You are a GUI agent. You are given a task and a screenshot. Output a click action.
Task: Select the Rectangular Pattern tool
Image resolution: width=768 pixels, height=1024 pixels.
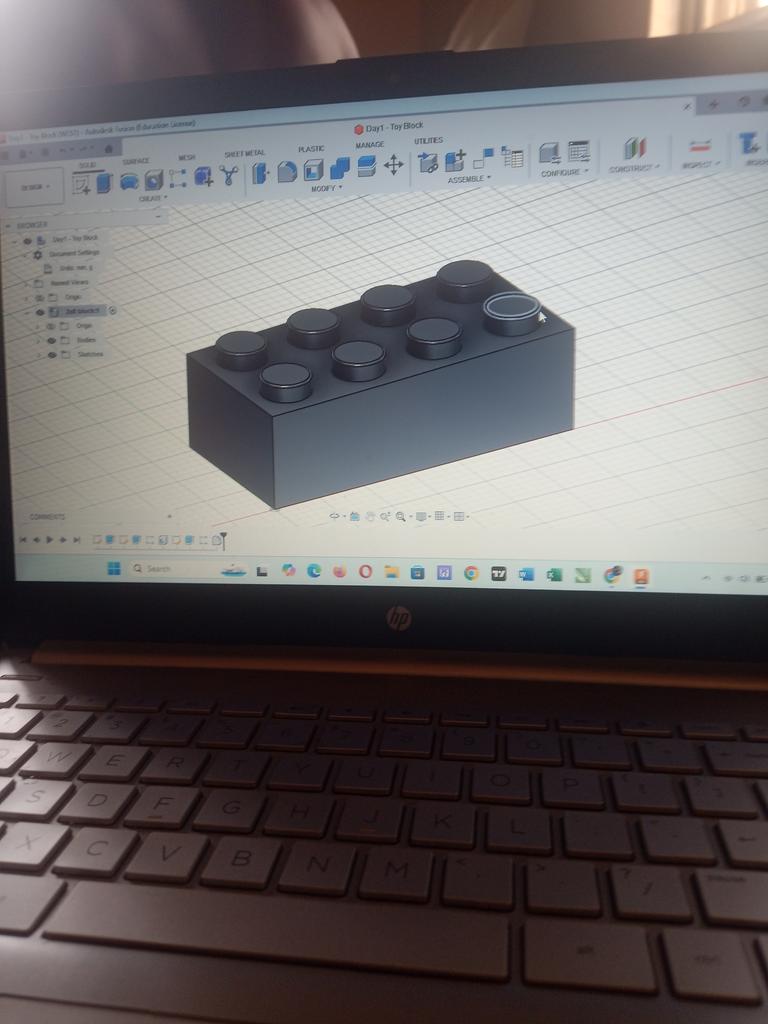point(178,178)
